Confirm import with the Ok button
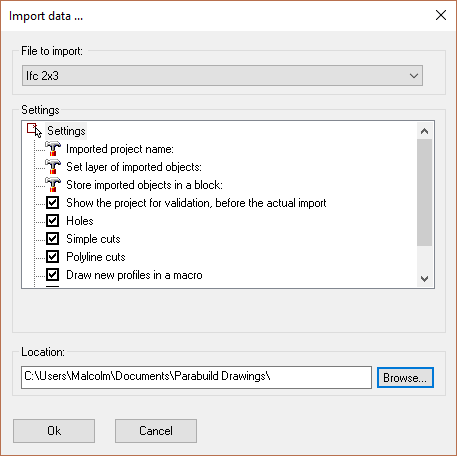457x456 pixels. click(54, 431)
